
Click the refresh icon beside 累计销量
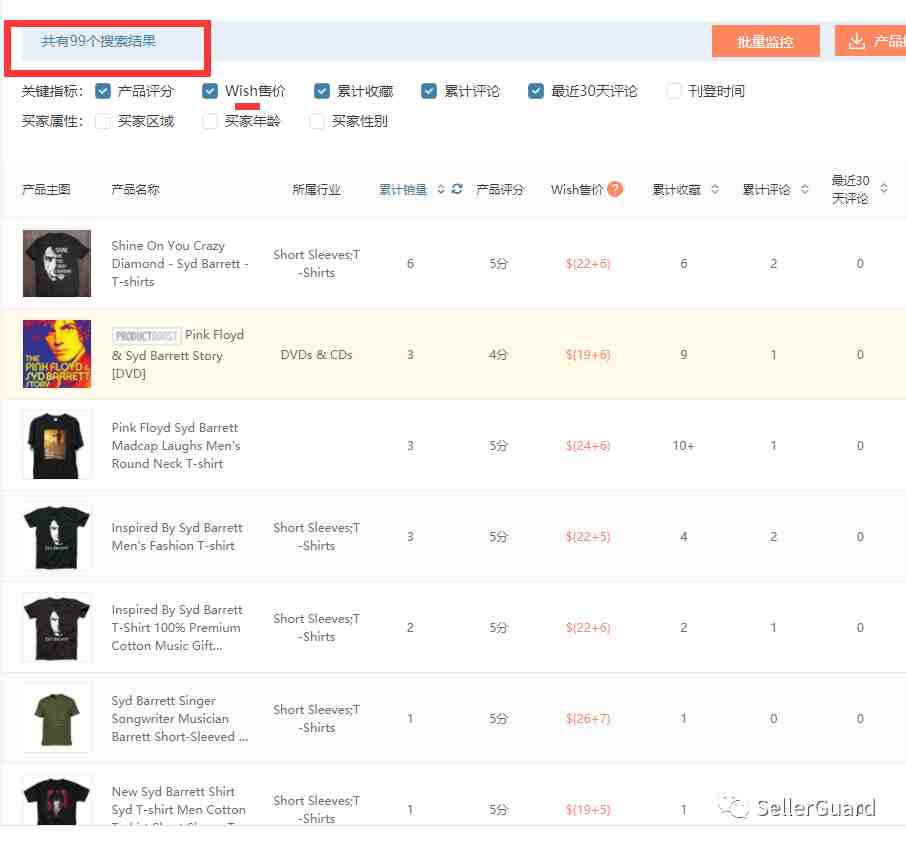(x=457, y=189)
